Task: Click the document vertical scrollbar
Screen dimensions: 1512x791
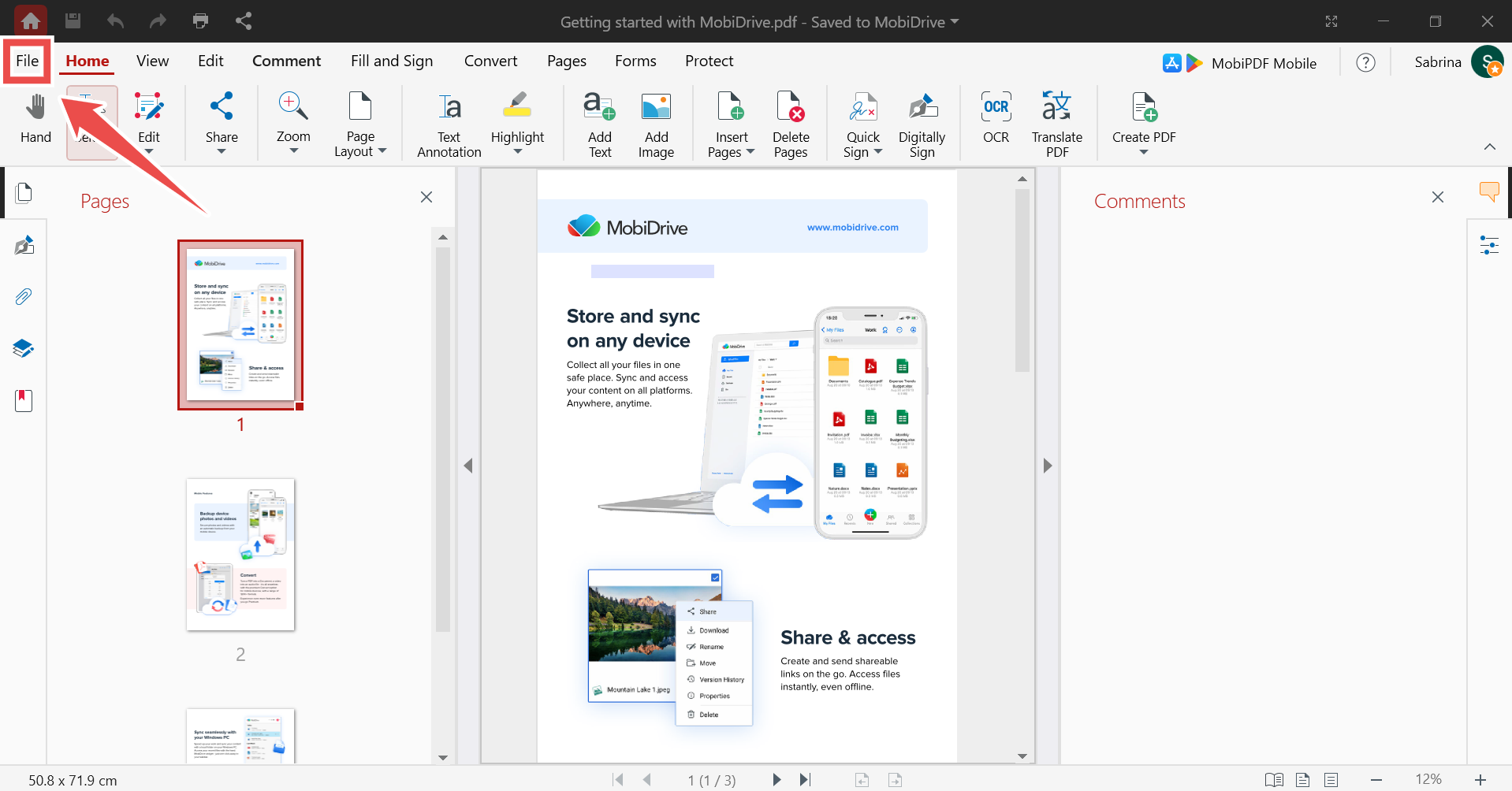Action: click(1022, 280)
